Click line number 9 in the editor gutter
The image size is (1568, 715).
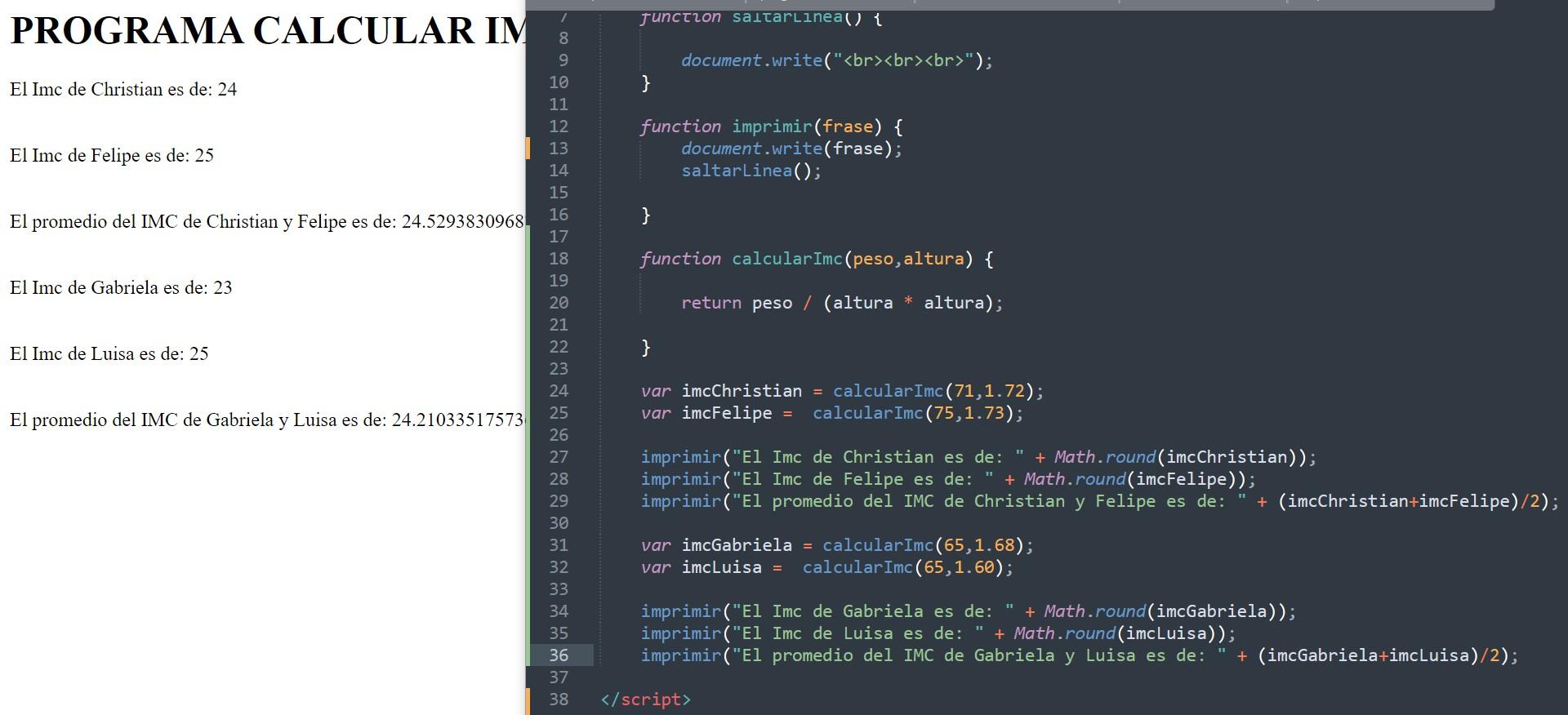click(x=563, y=60)
